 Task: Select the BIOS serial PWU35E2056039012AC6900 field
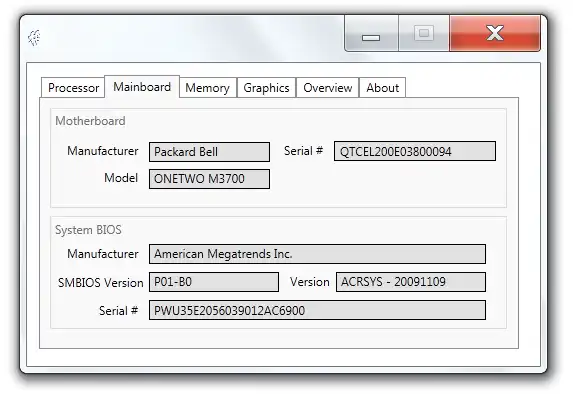[317, 310]
